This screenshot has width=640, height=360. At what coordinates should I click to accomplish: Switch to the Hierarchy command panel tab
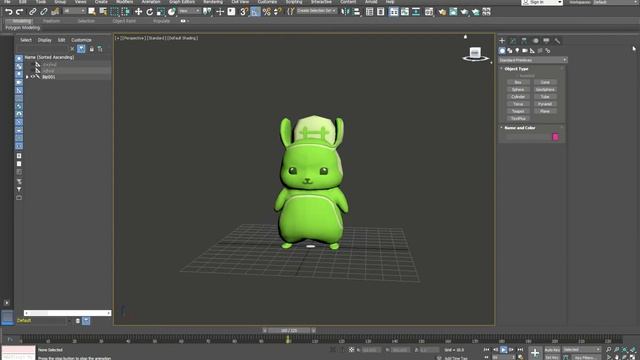[x=524, y=41]
